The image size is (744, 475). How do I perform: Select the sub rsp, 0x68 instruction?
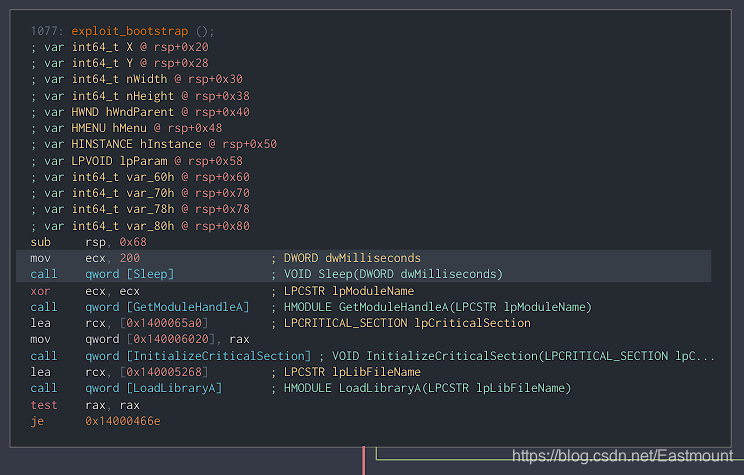89,242
